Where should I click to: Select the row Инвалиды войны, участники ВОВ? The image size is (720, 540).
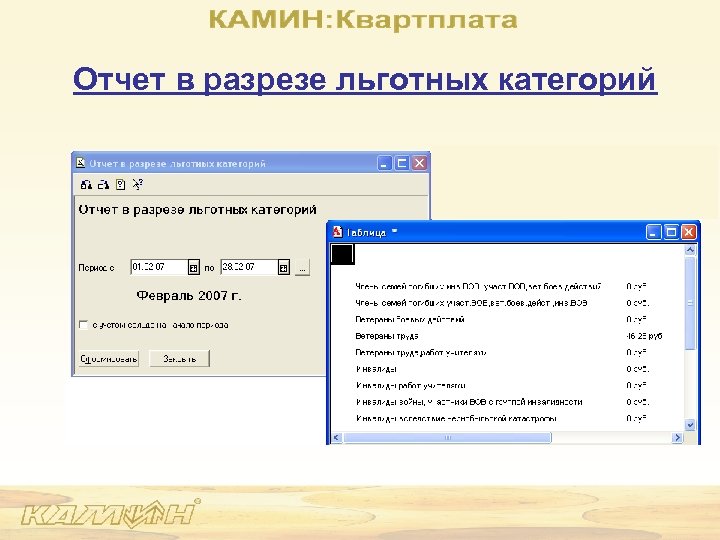pos(469,402)
